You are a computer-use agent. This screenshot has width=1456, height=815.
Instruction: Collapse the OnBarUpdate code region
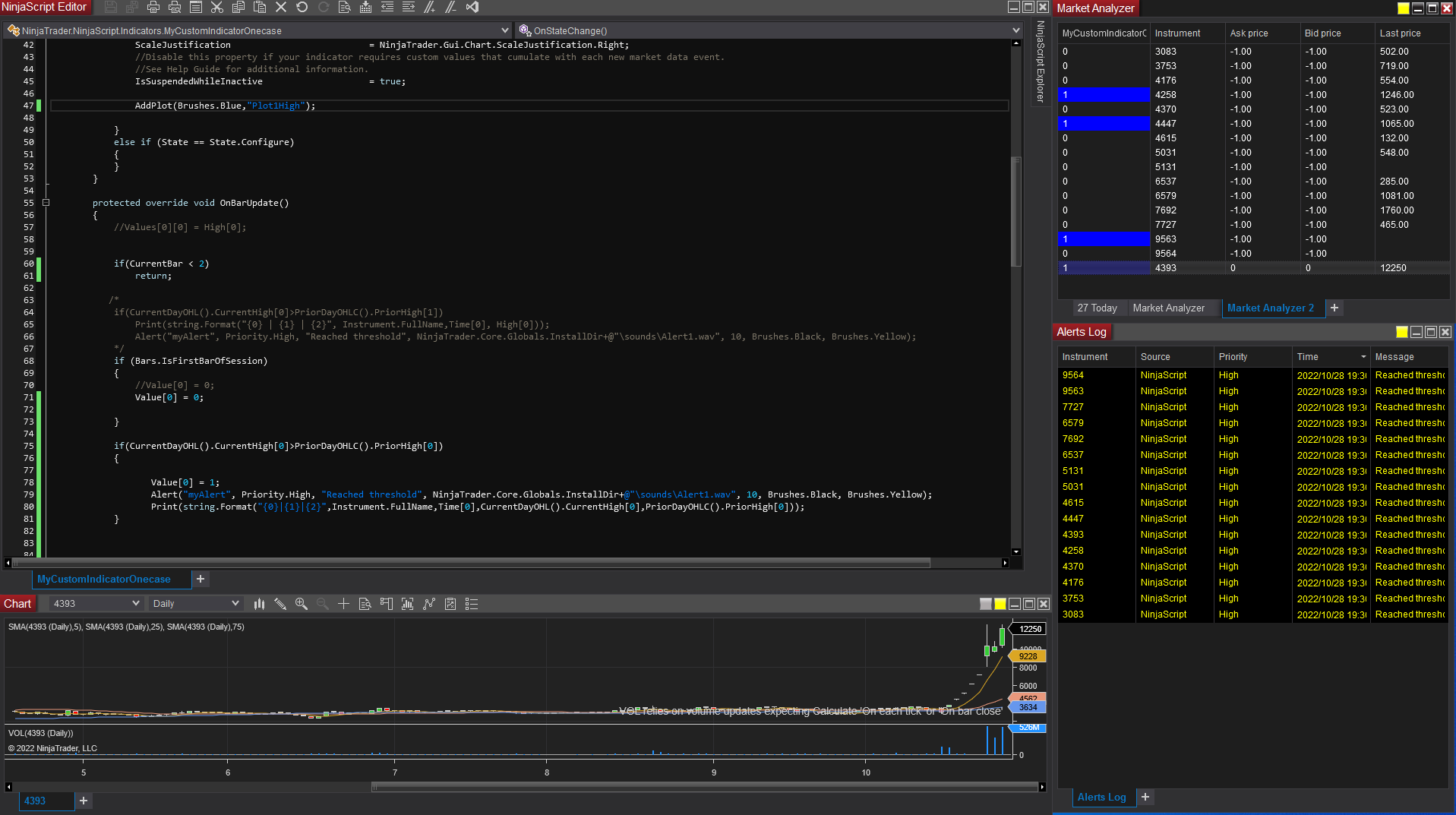coord(46,203)
